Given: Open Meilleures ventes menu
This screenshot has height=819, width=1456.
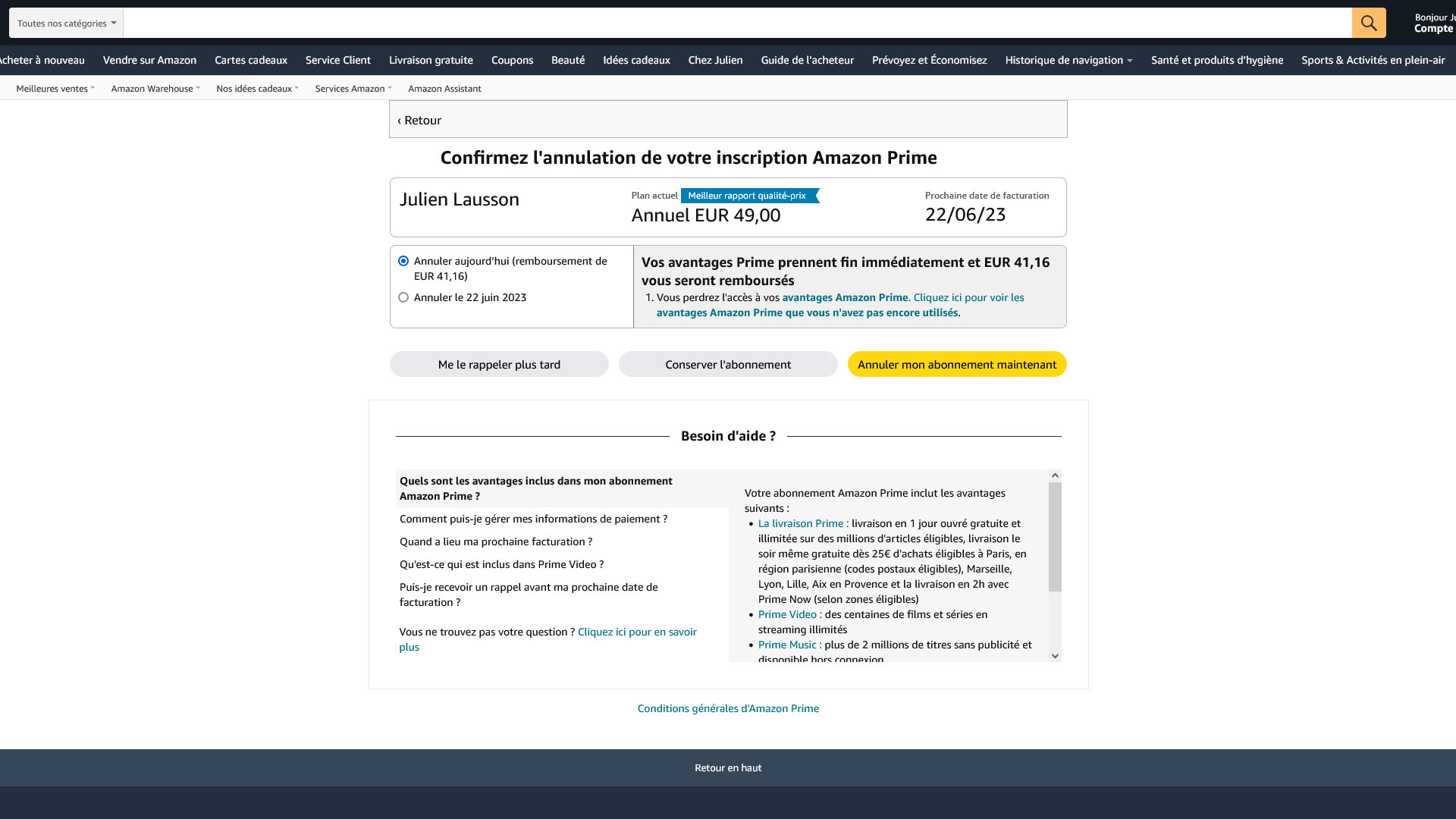Looking at the screenshot, I should 55,88.
